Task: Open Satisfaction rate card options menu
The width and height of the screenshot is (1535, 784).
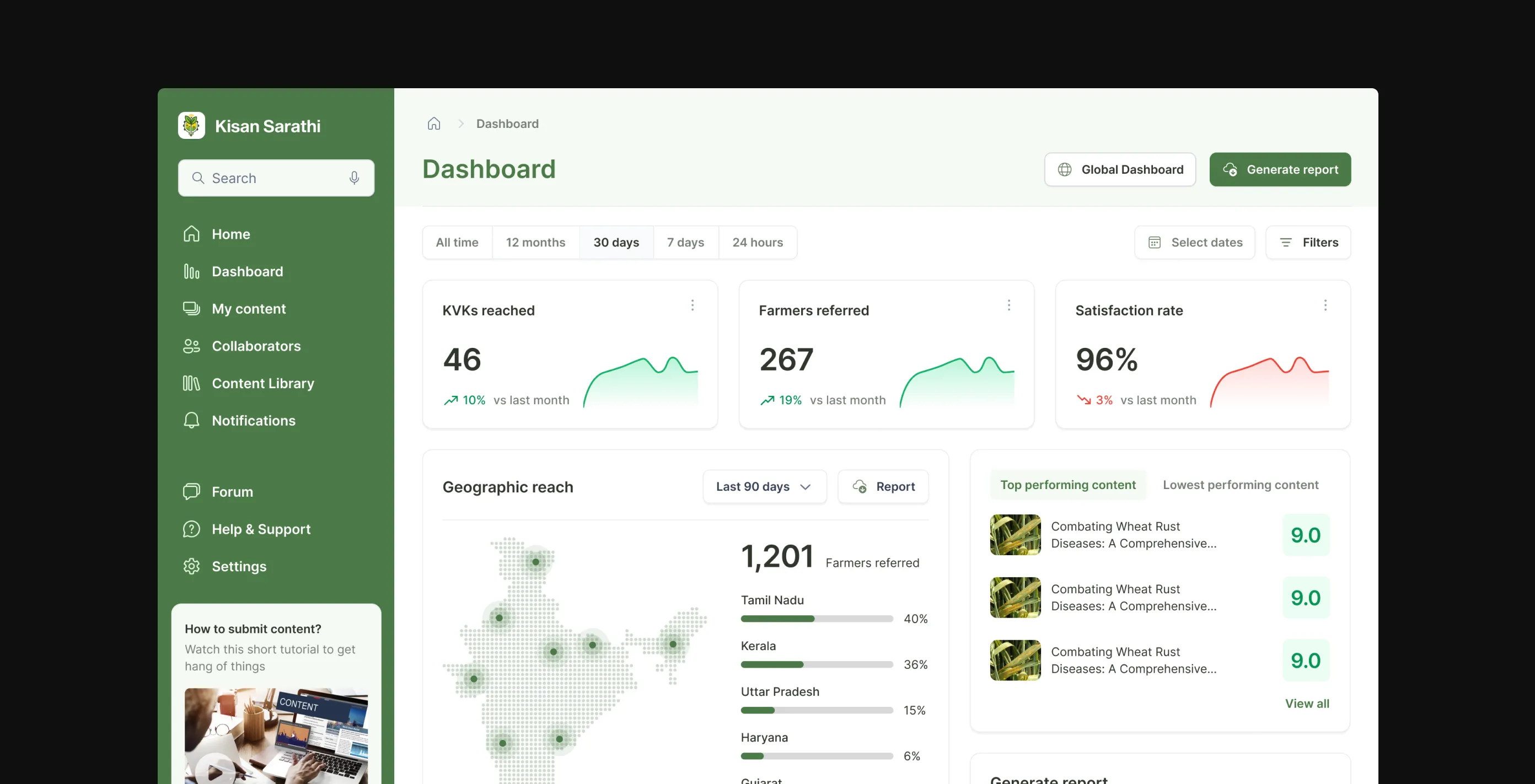Action: coord(1324,305)
